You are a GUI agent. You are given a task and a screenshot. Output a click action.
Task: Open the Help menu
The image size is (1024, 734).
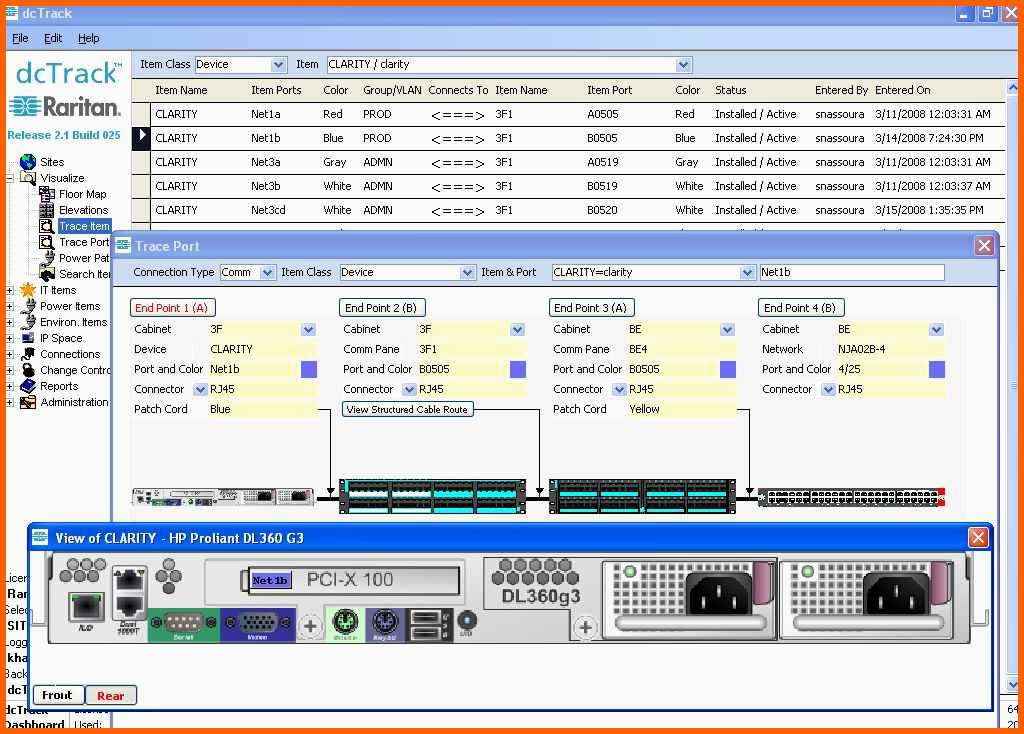tap(89, 39)
